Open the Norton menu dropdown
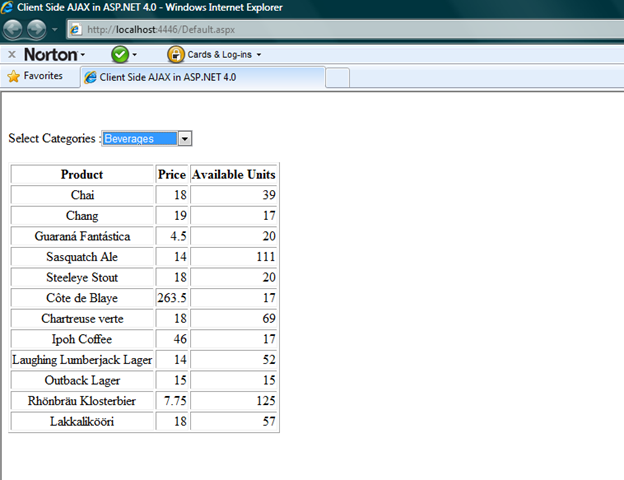 click(x=55, y=55)
